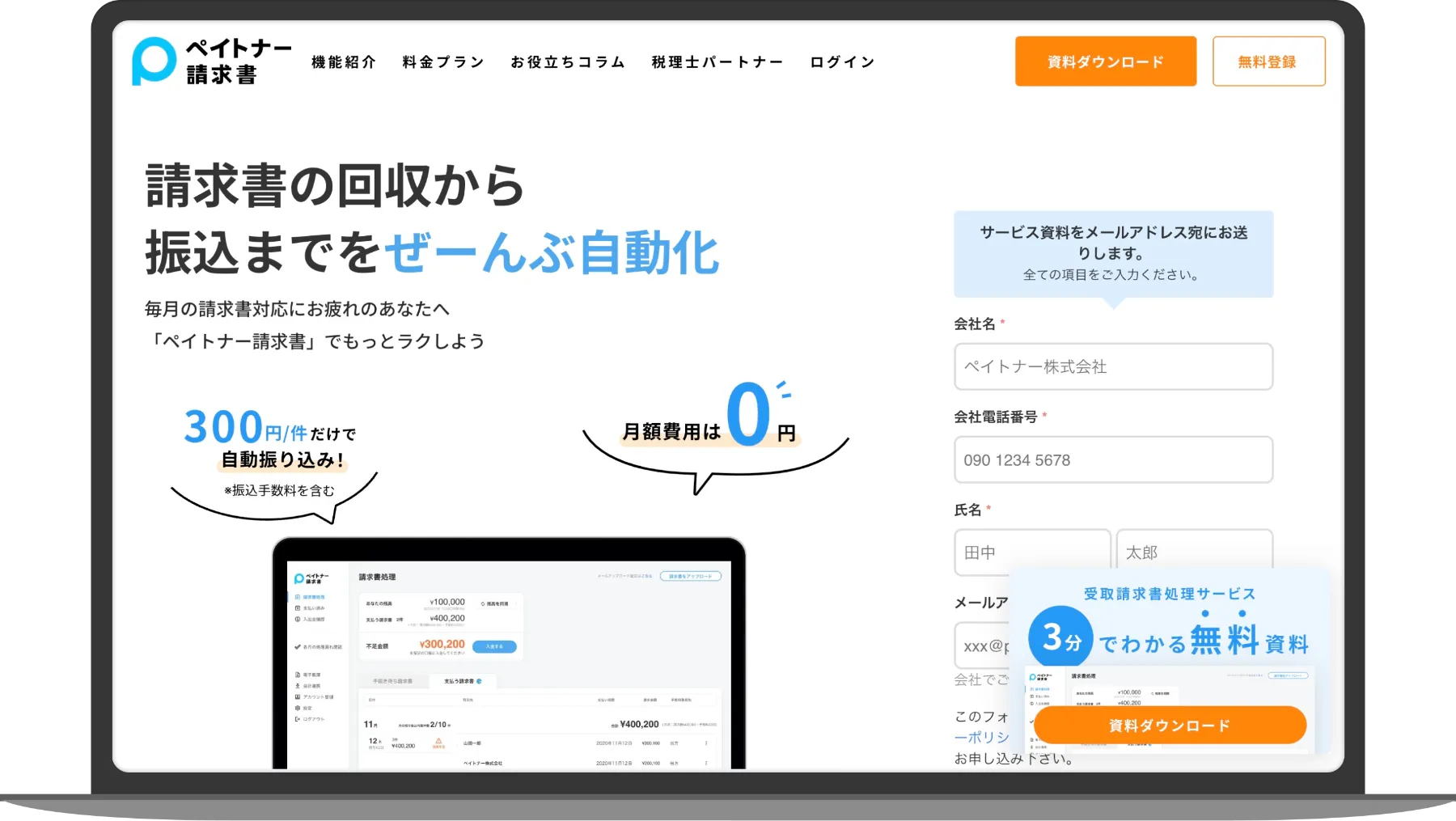The height and width of the screenshot is (821, 1456).
Task: Click the headline 請求書の回収から
Action: (x=335, y=185)
